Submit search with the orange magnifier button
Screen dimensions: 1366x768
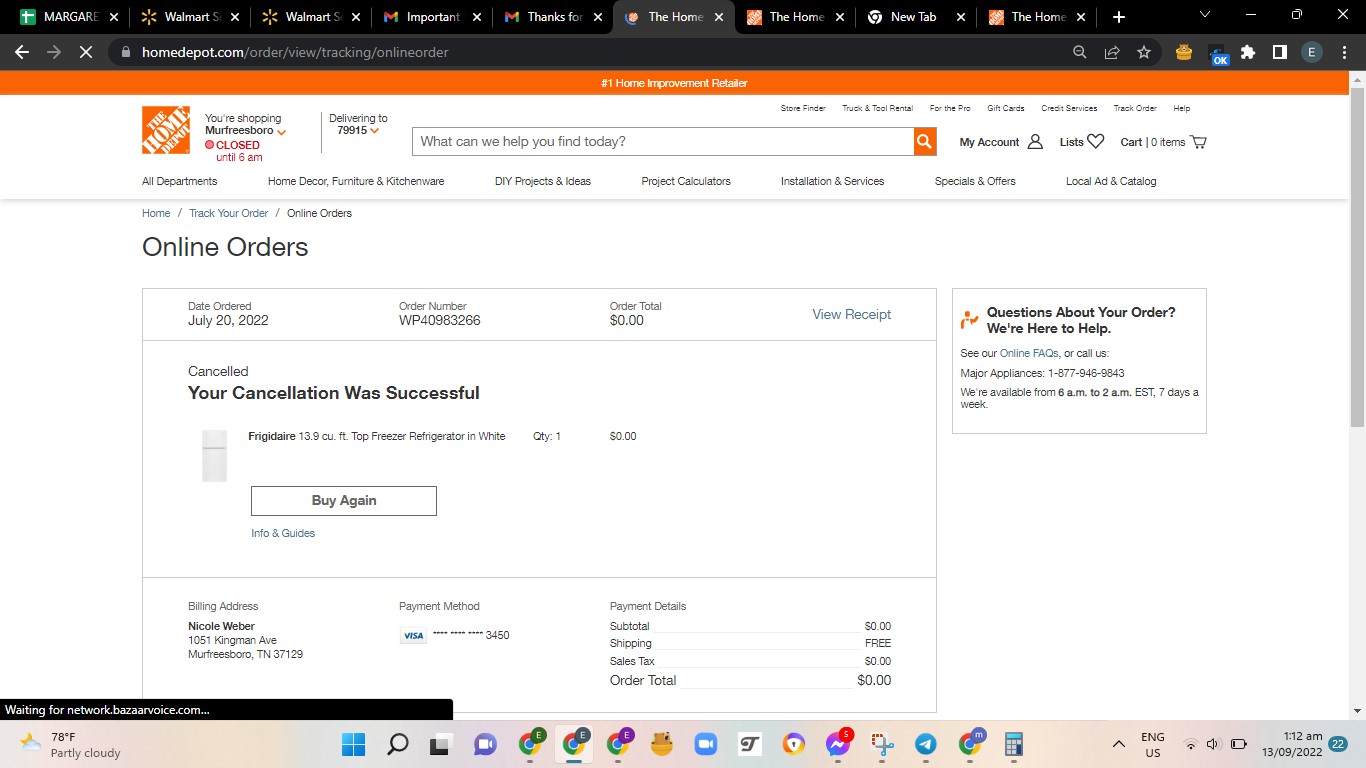(925, 141)
